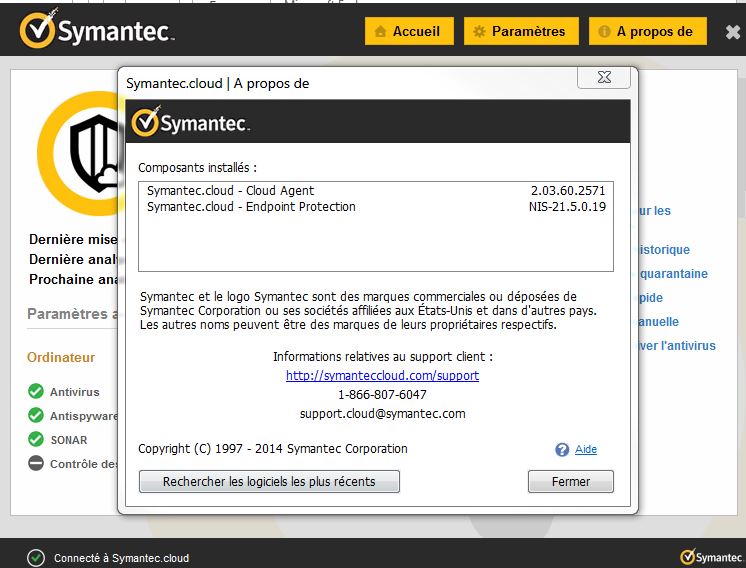Select the SONAR status item

pos(69,440)
